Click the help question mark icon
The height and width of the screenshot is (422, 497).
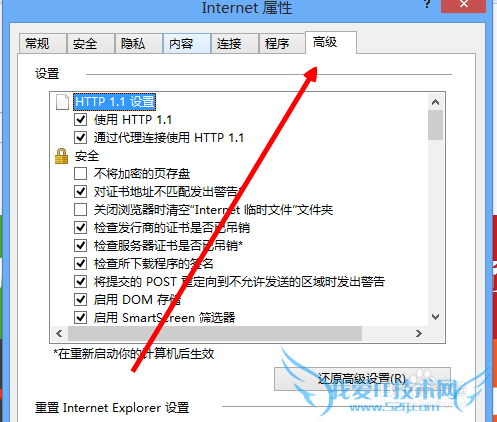426,4
